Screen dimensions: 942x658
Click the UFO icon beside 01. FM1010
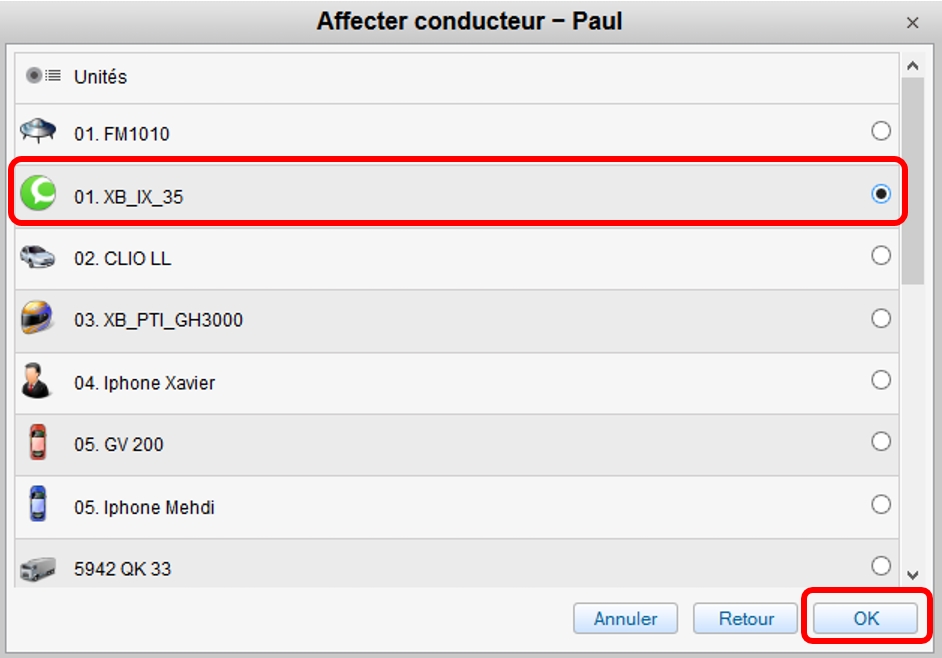(x=38, y=130)
